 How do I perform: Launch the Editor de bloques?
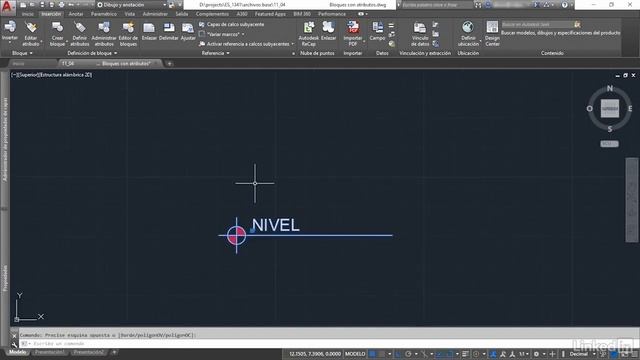click(x=128, y=33)
